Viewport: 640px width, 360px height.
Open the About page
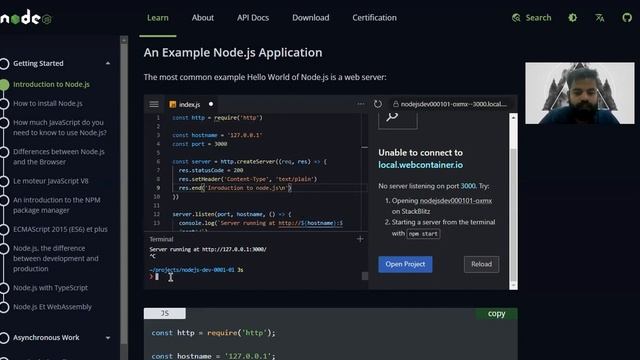coord(203,18)
